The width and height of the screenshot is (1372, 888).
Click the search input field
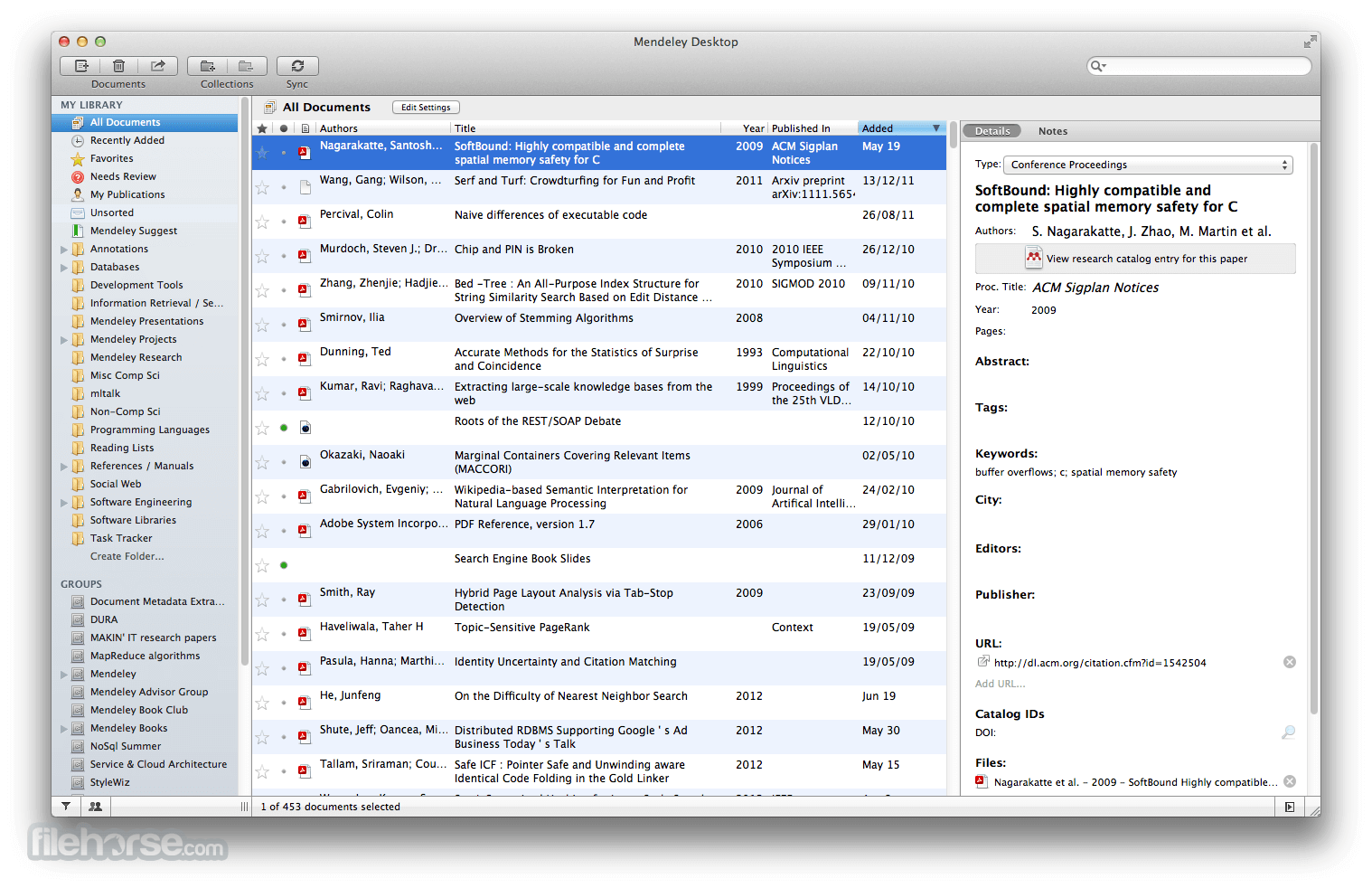tap(1198, 66)
